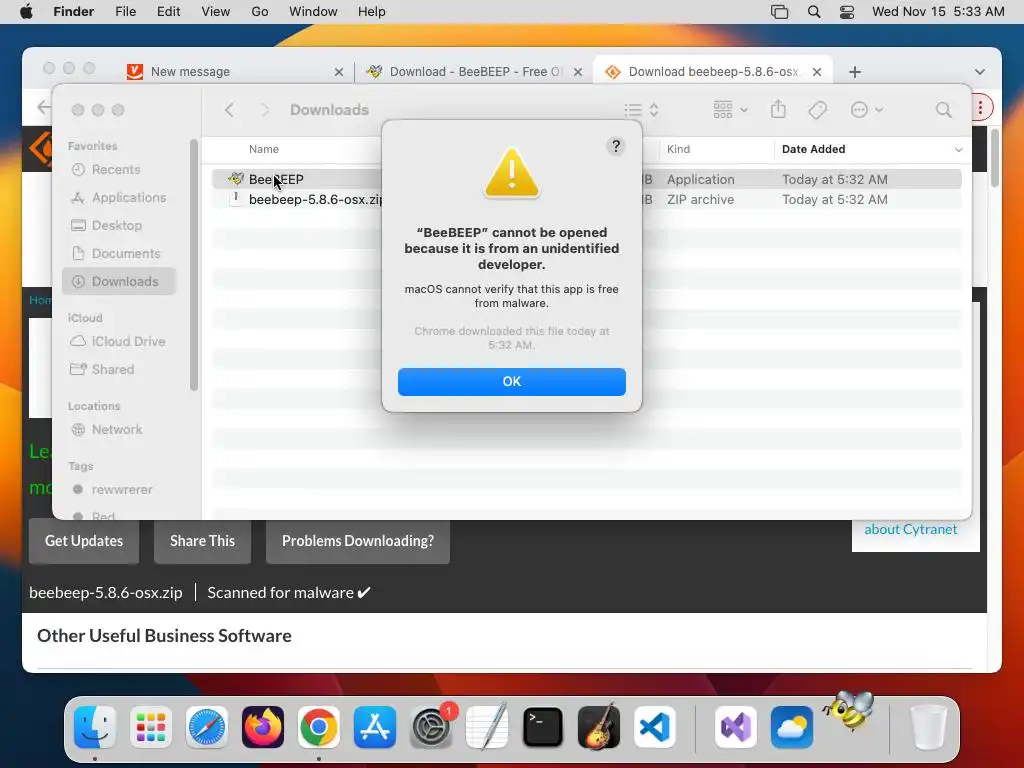Go back with Finder's back chevron

(229, 110)
